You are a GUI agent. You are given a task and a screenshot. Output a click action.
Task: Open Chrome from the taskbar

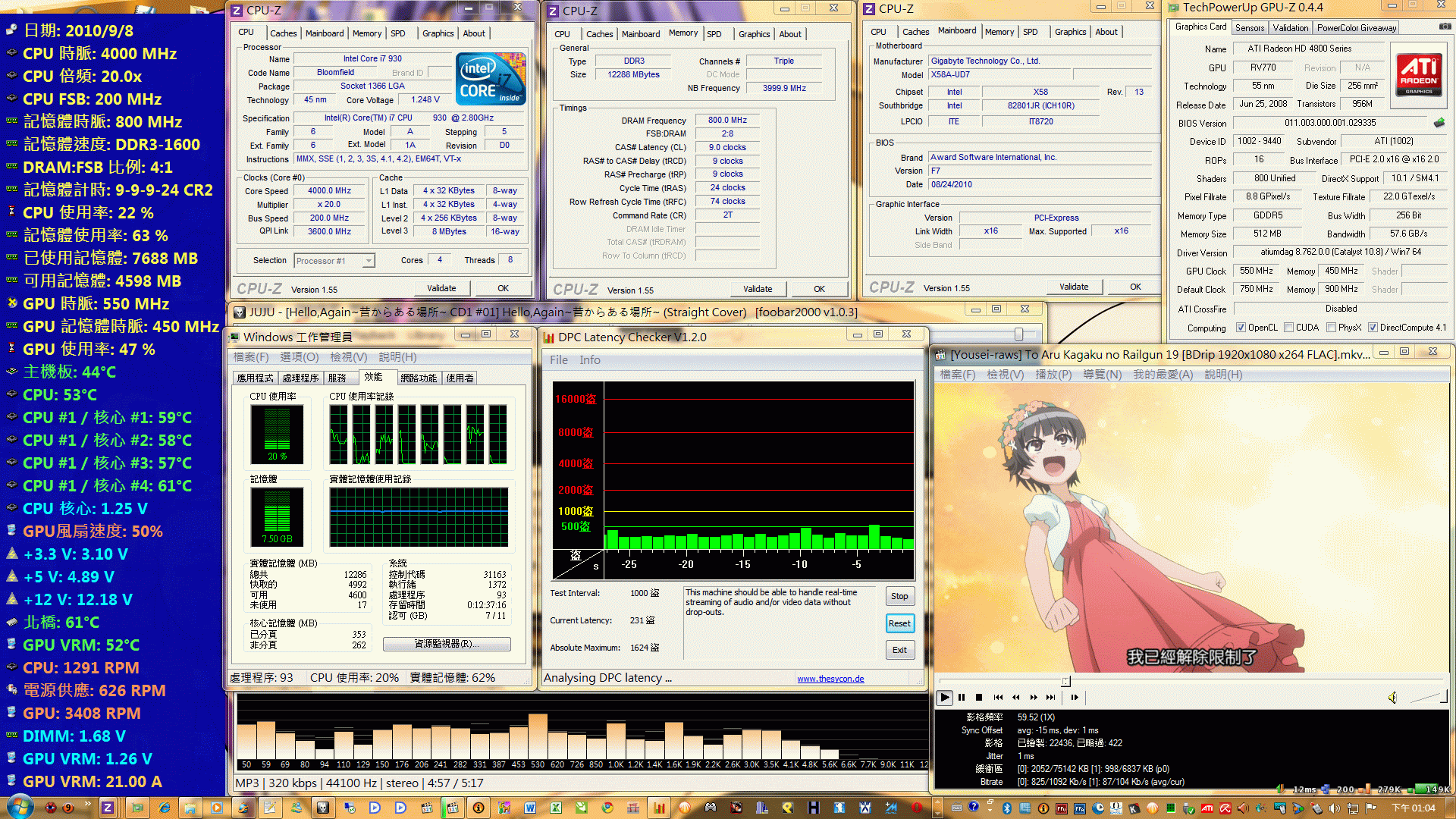[607, 808]
